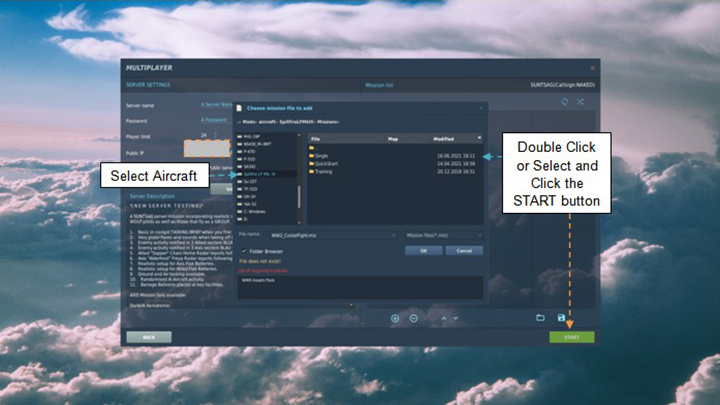Move mission up with the up arrow
Viewport: 720px width, 405px height.
pos(441,318)
